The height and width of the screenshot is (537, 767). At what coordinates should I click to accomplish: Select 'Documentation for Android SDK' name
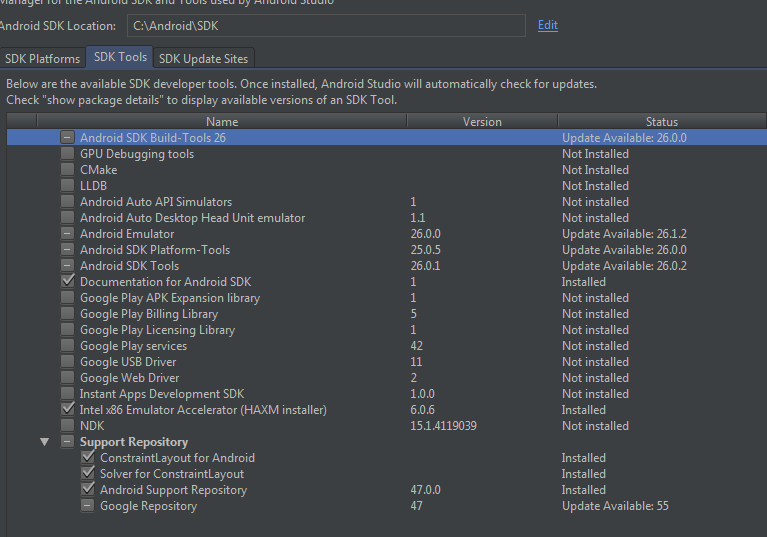coord(166,282)
